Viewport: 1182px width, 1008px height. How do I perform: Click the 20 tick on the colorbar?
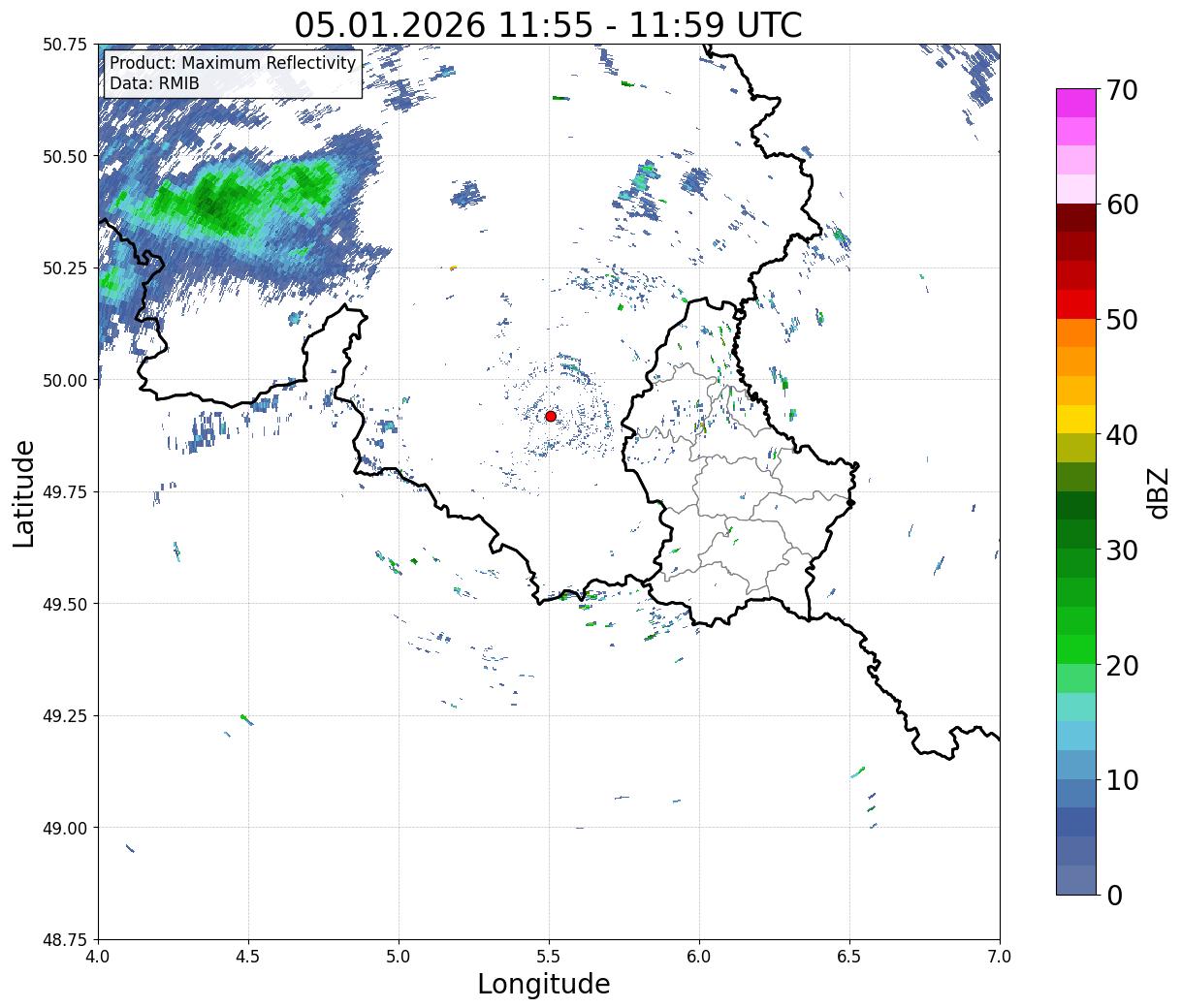click(x=1121, y=665)
